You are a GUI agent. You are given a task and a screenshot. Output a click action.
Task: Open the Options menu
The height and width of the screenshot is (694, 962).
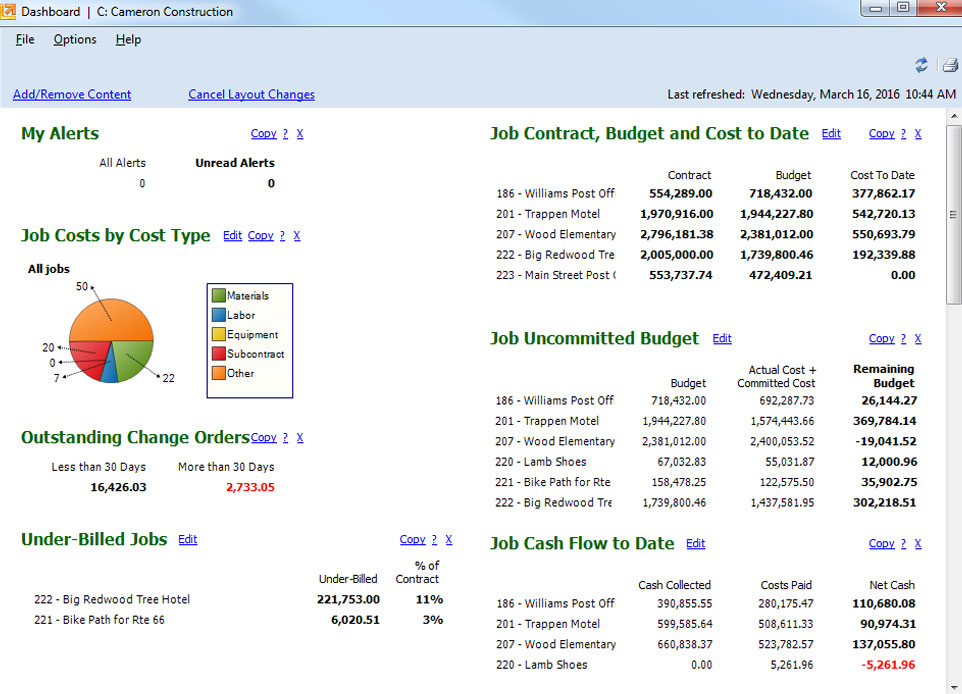(75, 39)
